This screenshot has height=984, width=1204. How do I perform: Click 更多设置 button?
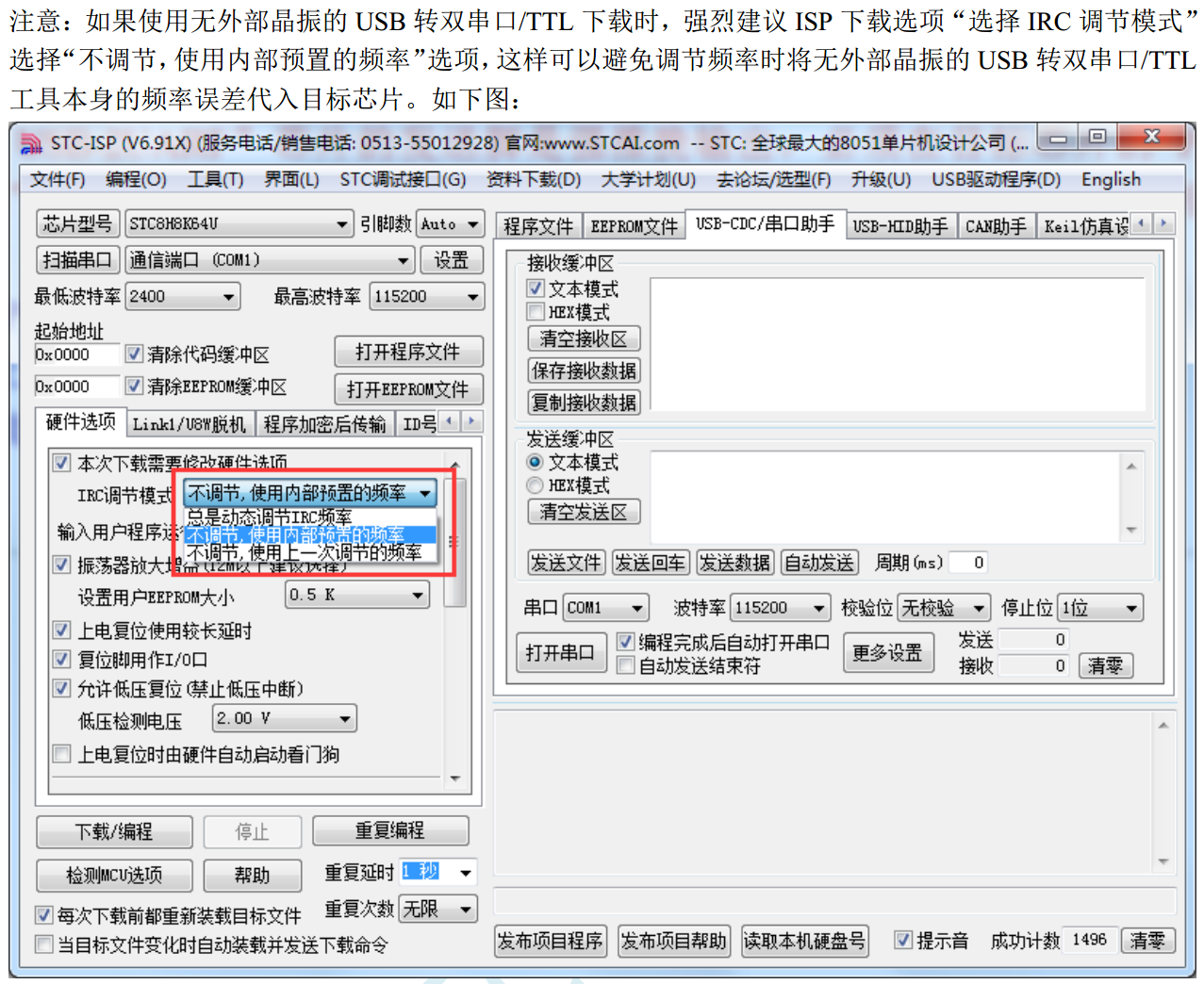point(888,652)
